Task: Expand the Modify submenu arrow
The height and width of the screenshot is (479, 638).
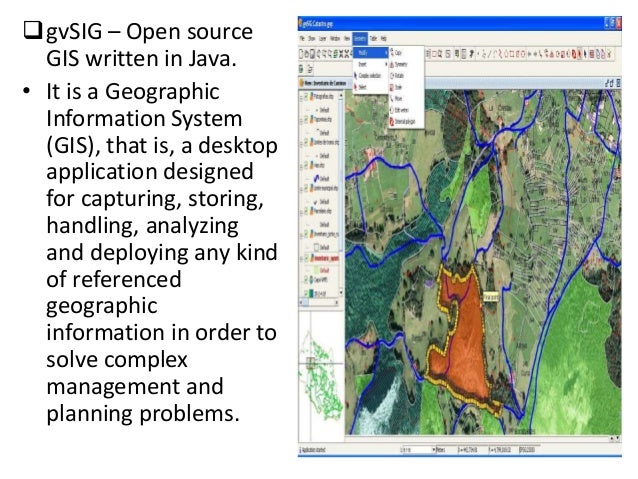Action: point(386,52)
